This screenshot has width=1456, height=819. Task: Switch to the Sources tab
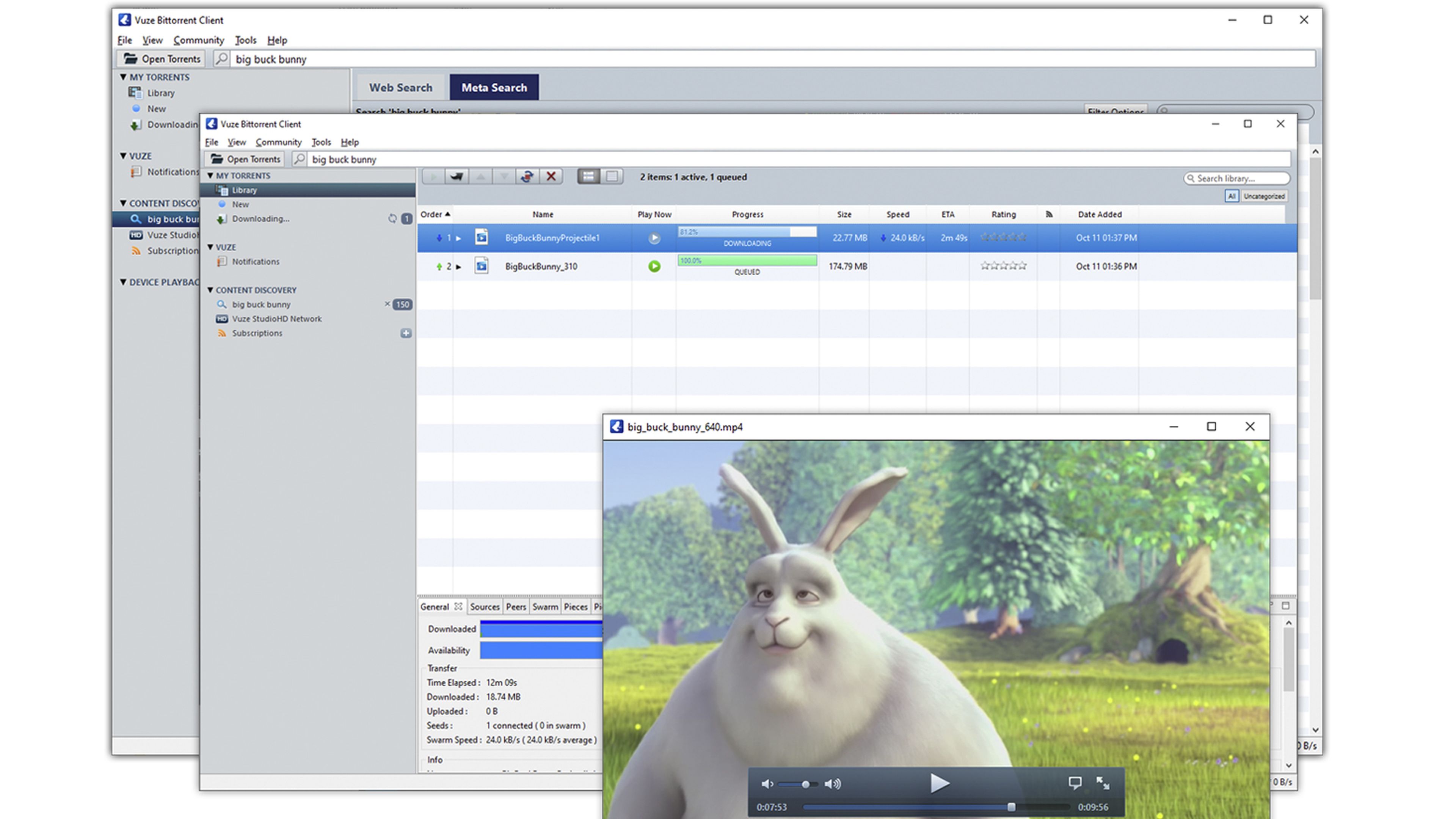point(485,607)
